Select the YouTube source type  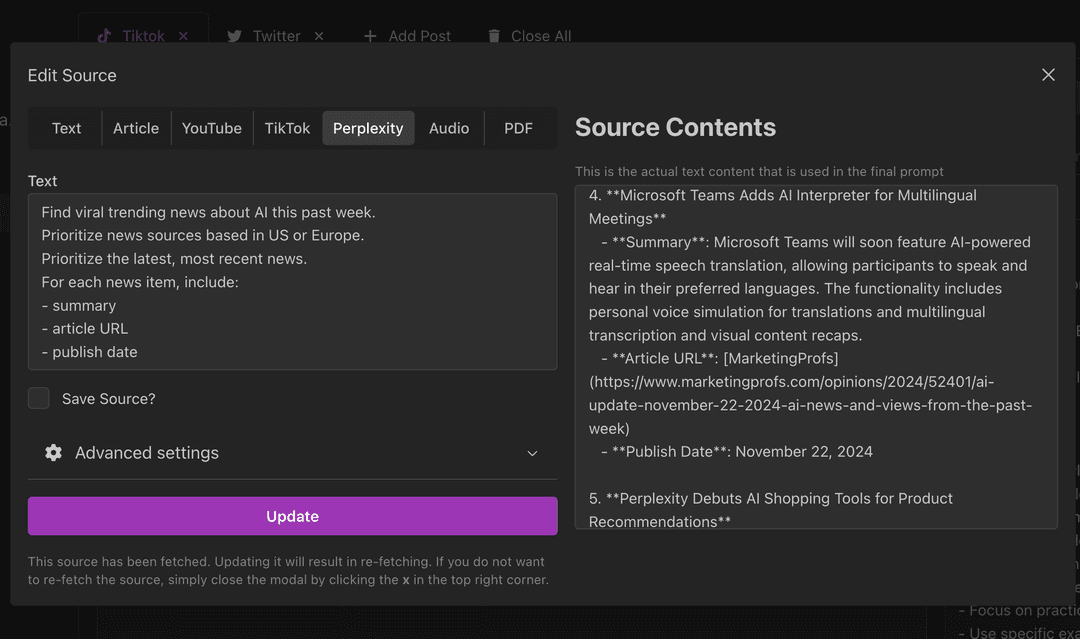coord(211,128)
